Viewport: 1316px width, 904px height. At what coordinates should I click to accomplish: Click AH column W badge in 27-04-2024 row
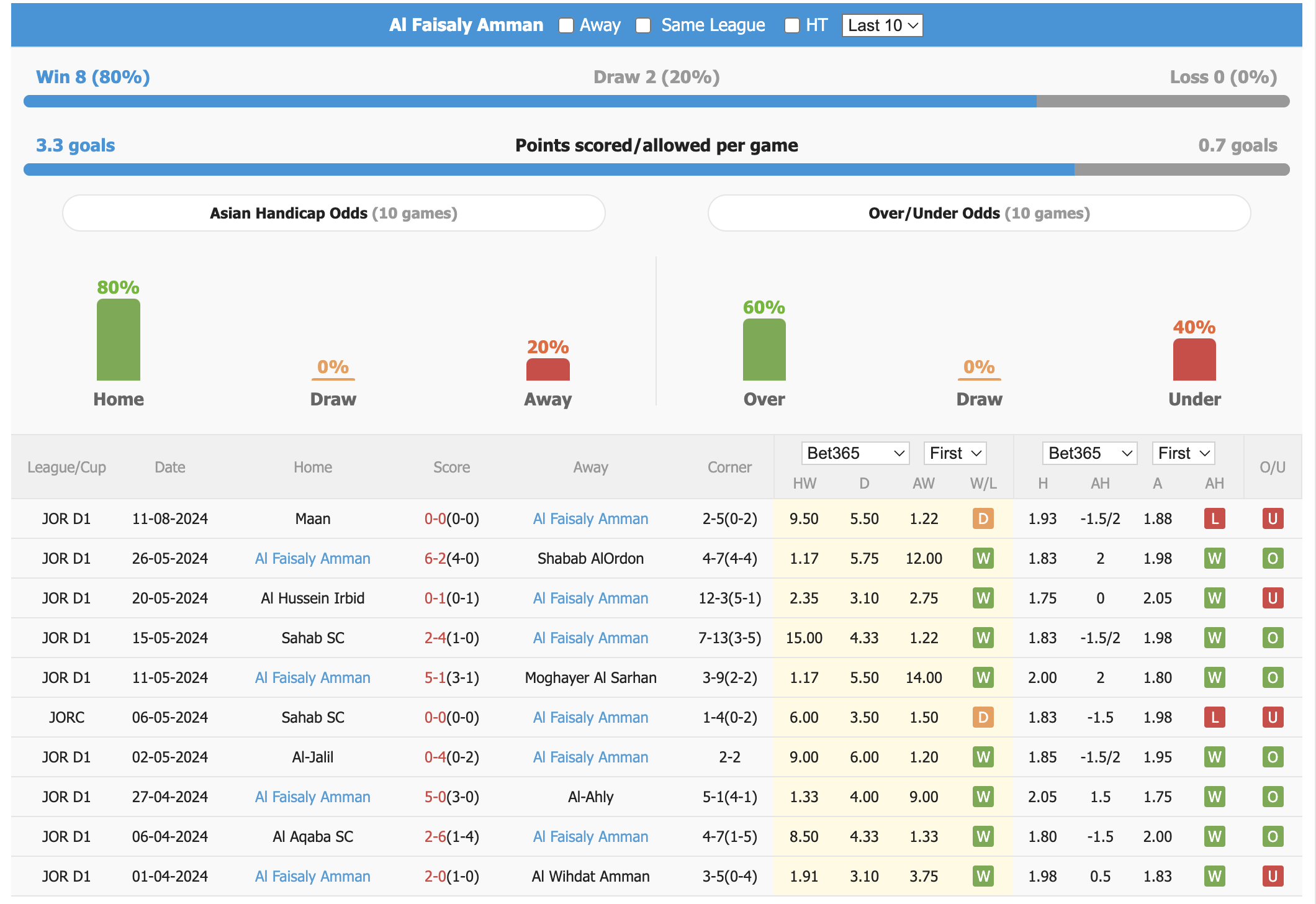[x=1215, y=797]
